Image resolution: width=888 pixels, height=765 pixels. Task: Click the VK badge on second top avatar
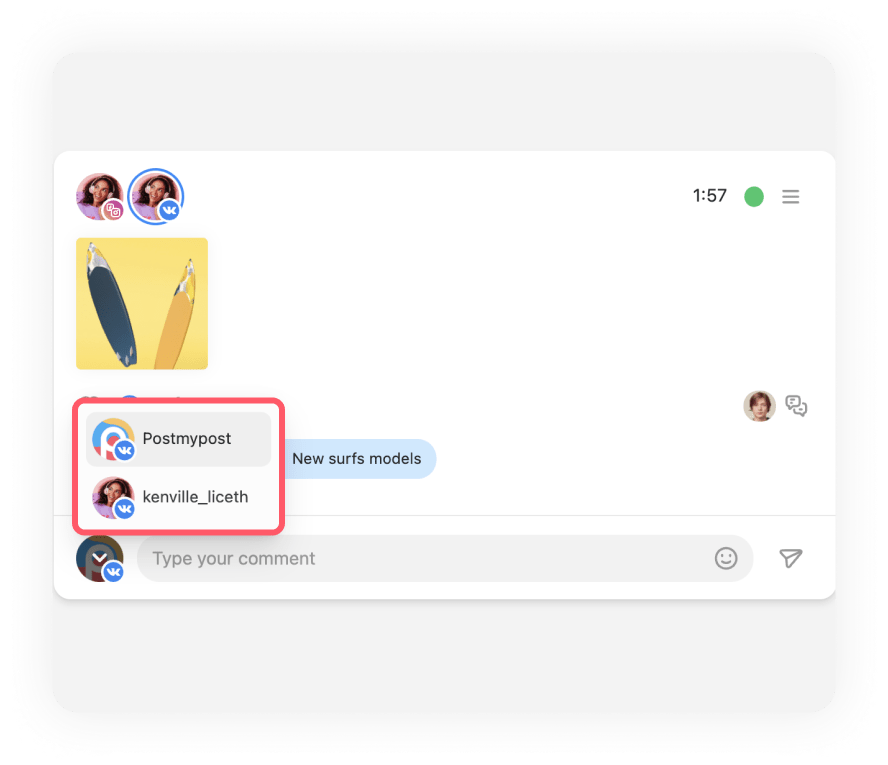(x=169, y=211)
